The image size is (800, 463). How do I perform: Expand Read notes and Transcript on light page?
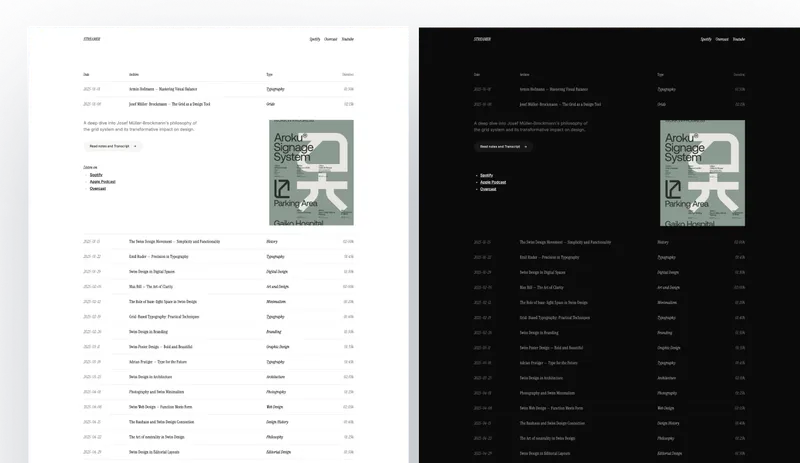(112, 146)
